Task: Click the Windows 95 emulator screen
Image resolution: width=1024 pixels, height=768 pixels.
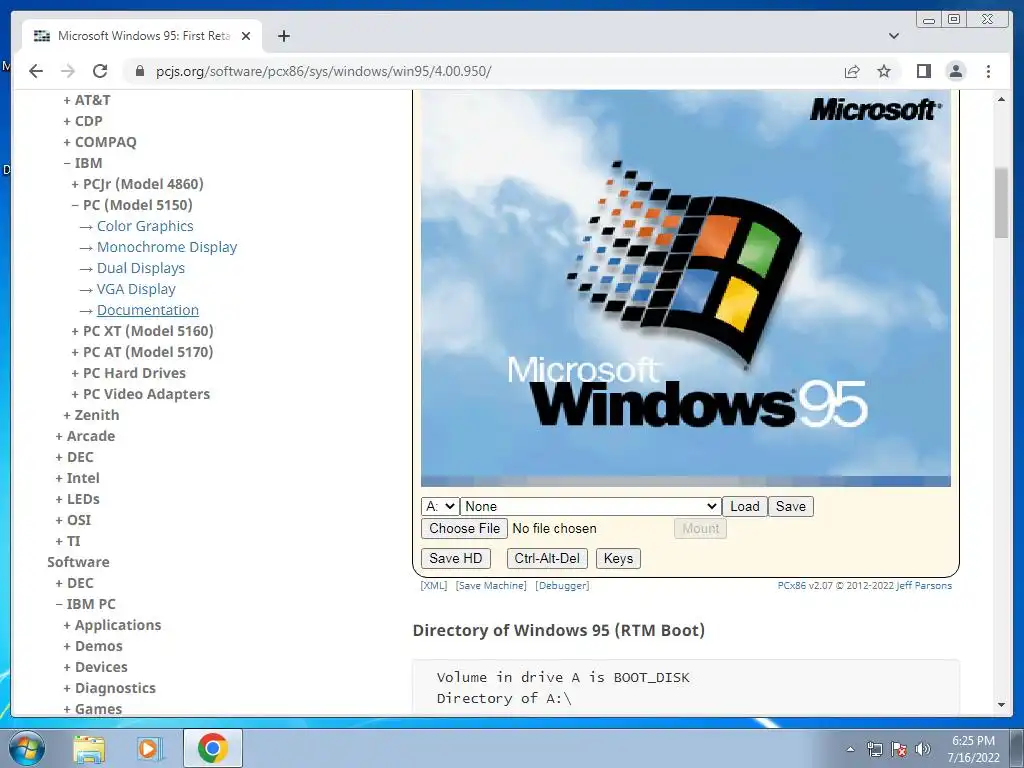Action: [686, 288]
